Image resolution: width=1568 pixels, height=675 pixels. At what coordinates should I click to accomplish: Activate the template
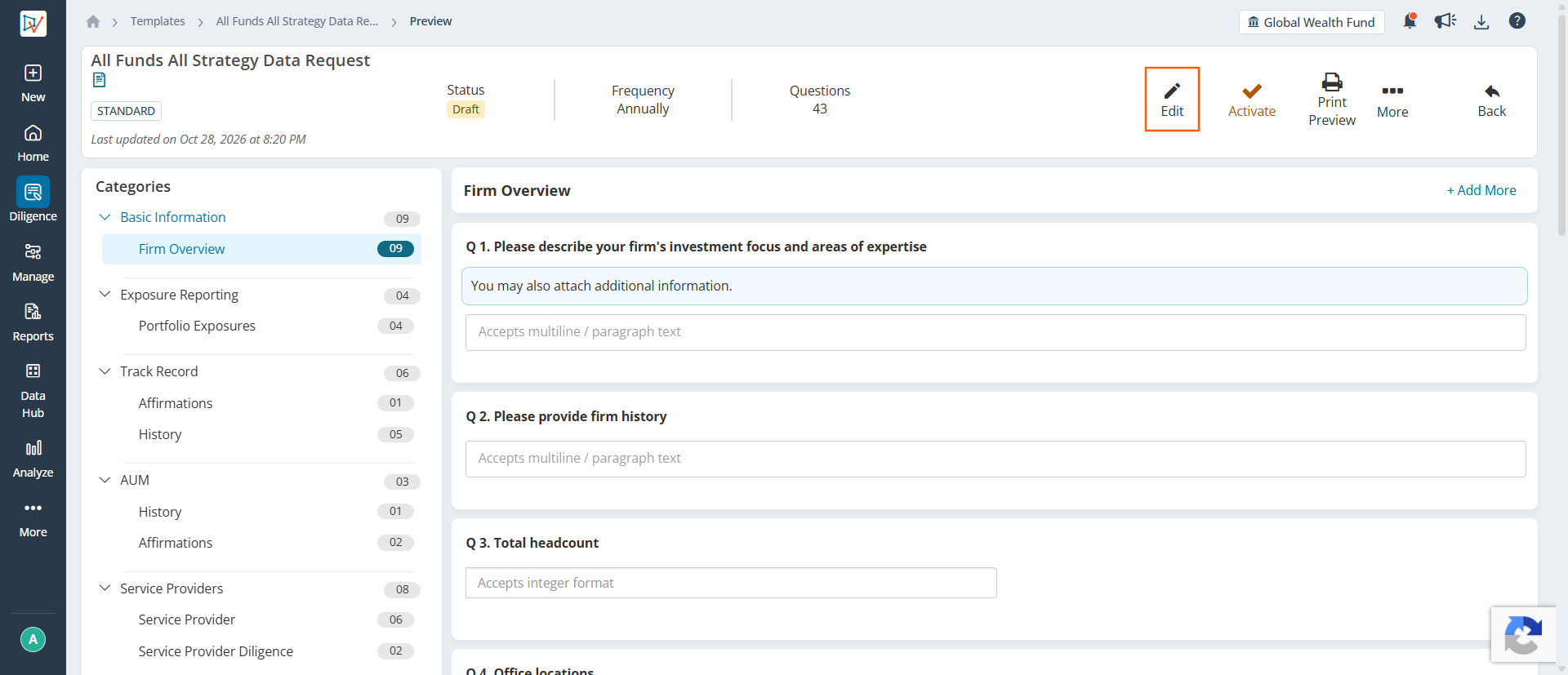(x=1252, y=100)
